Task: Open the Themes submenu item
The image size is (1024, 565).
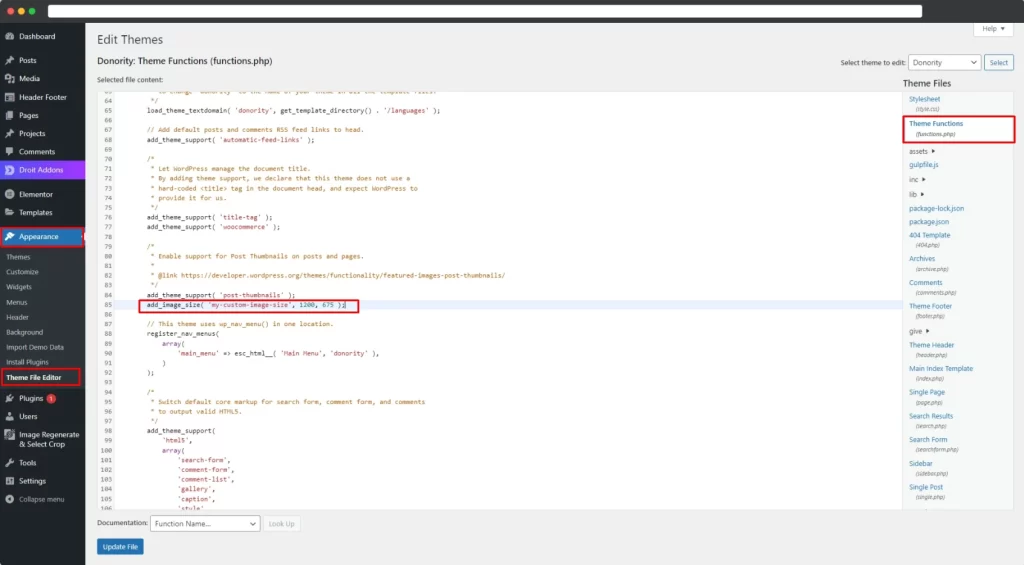Action: (18, 257)
